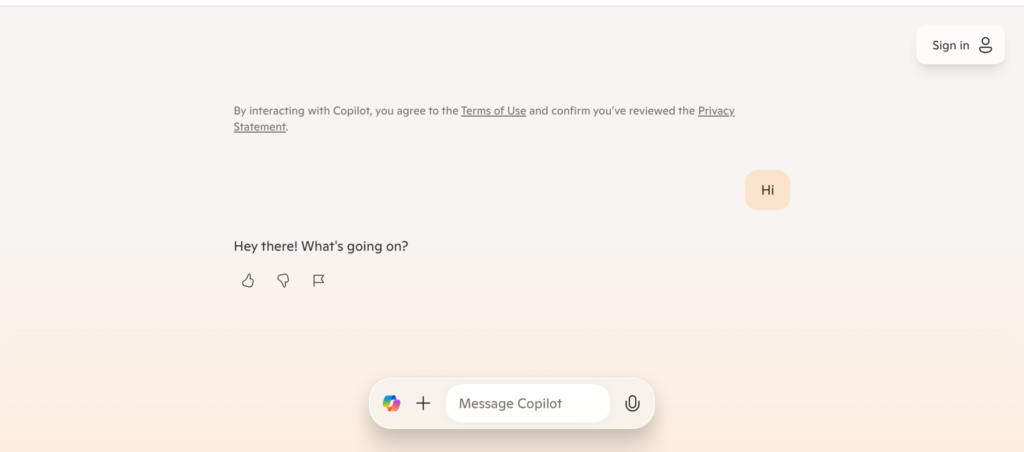
Task: Click the "and confirm you've reviewed the" text
Action: tap(611, 111)
